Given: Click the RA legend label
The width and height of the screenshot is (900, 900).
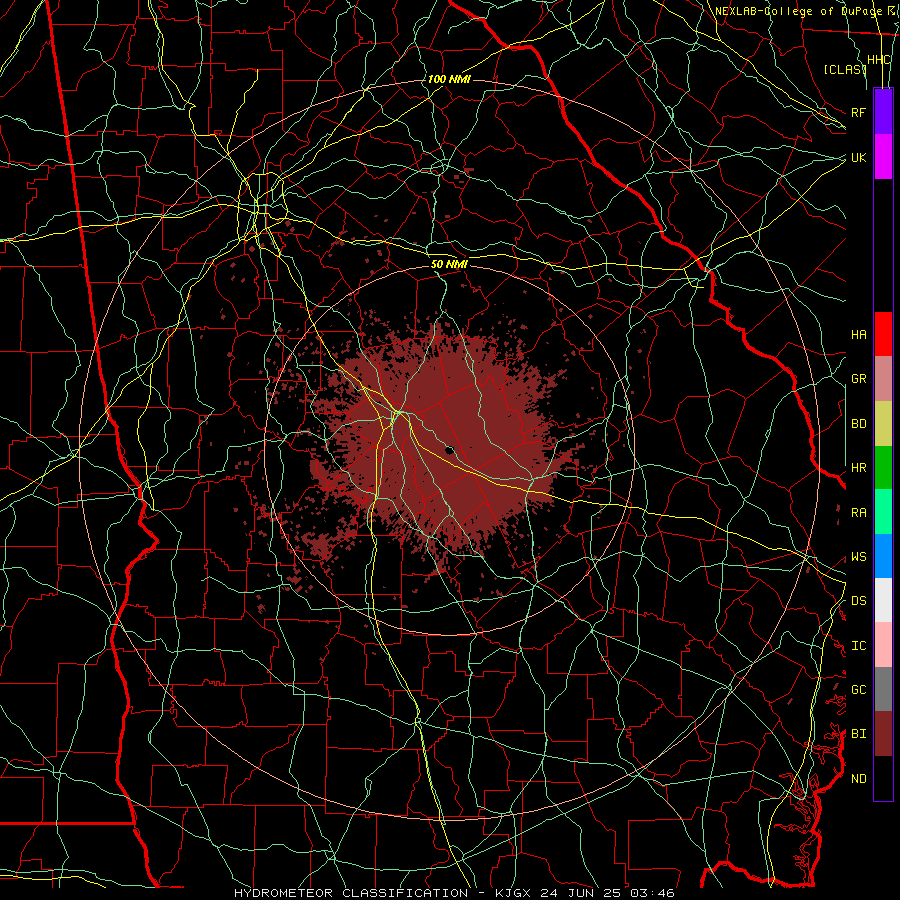Looking at the screenshot, I should [x=858, y=513].
